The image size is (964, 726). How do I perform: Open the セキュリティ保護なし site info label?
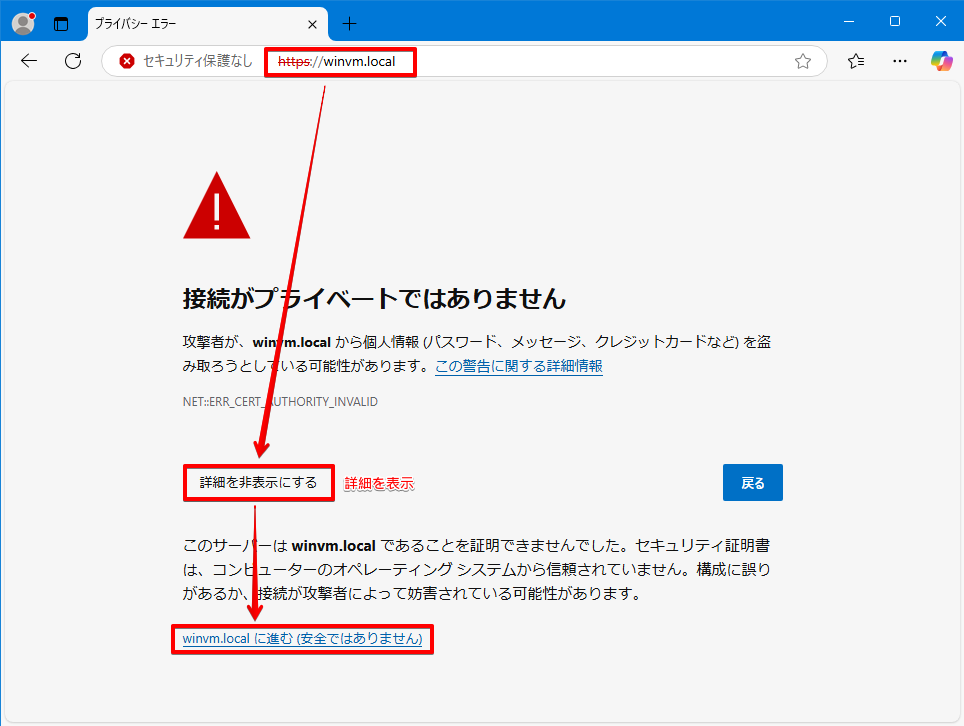pyautogui.click(x=197, y=61)
